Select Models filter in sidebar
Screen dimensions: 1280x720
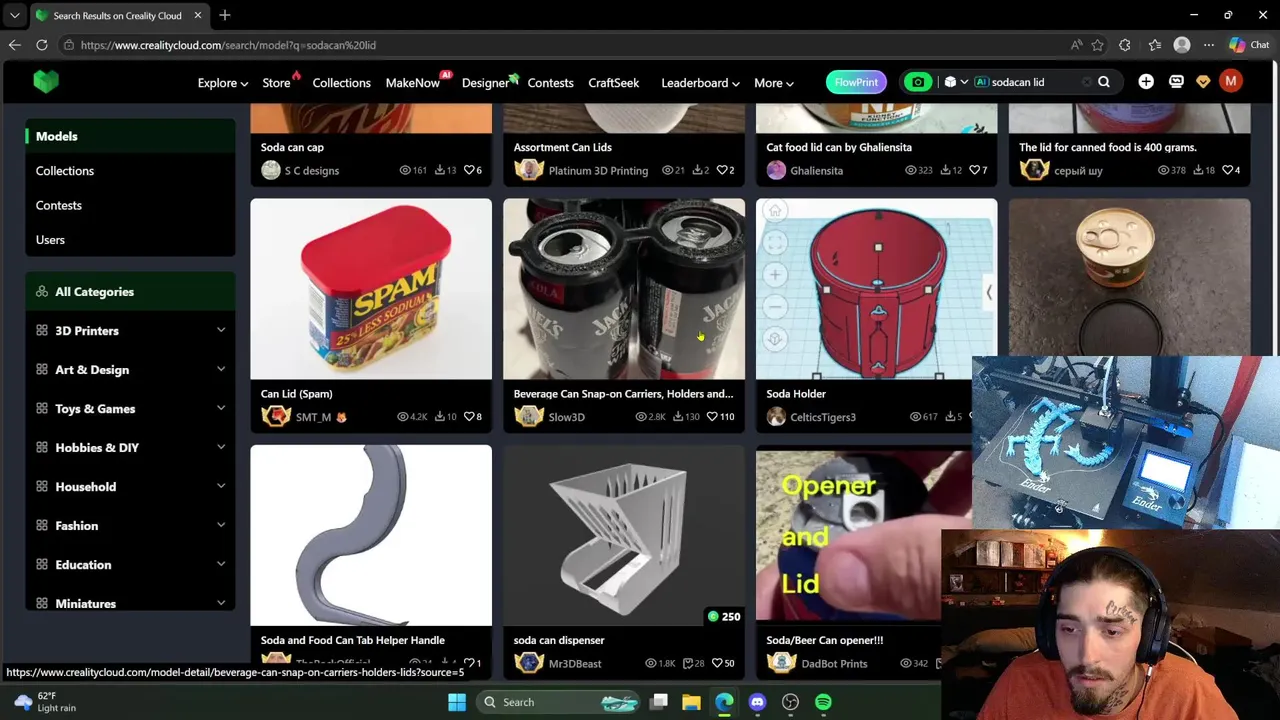[x=130, y=136]
